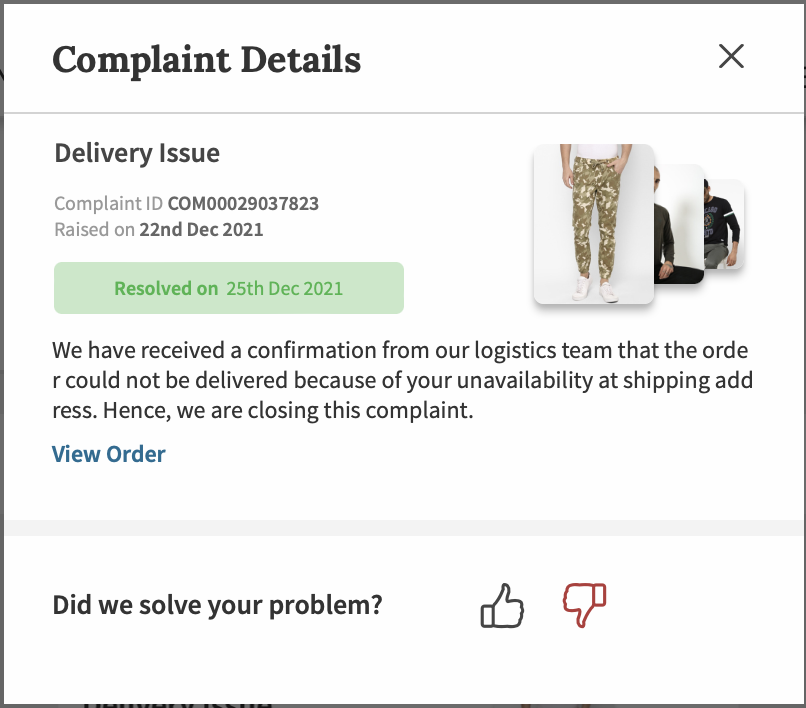The image size is (806, 708).
Task: Open the camouflage pants product image
Action: [593, 224]
